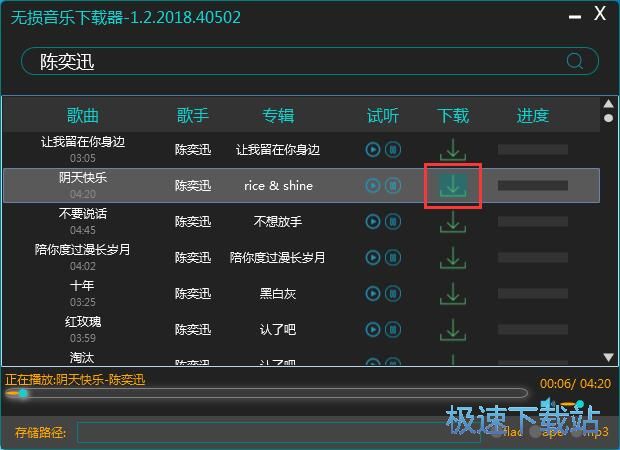Play preview of 不要说话

(x=373, y=222)
